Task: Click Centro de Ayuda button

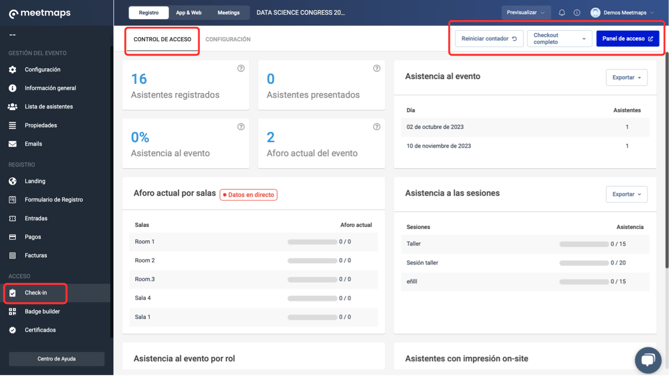Action: coord(56,359)
